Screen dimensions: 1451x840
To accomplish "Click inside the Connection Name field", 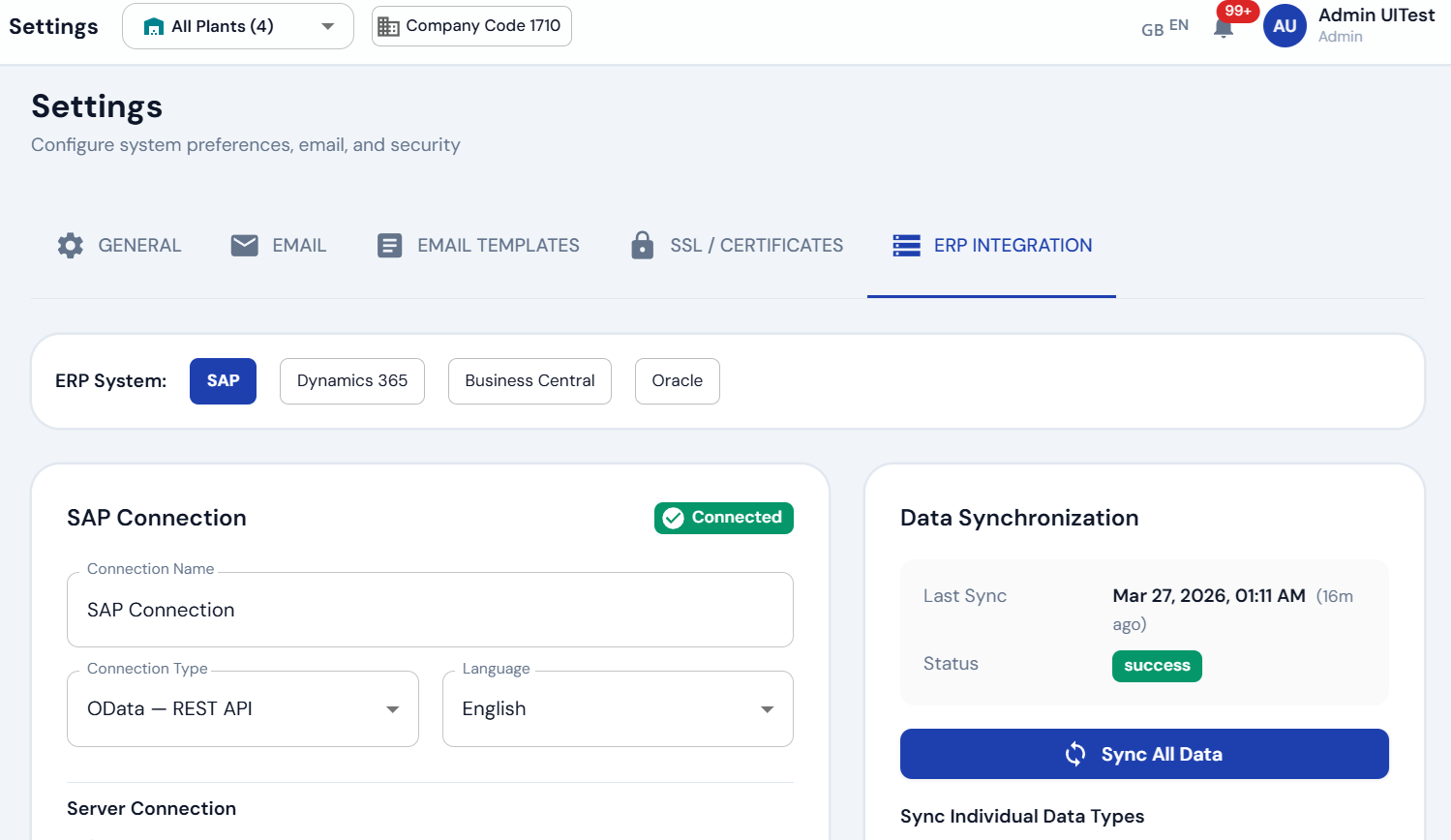I will tap(430, 610).
